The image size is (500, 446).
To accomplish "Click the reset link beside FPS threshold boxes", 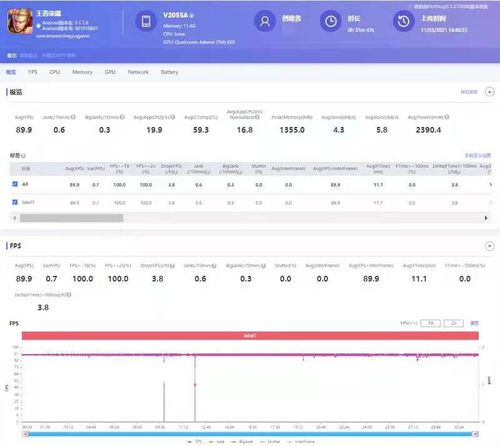I will click(474, 323).
